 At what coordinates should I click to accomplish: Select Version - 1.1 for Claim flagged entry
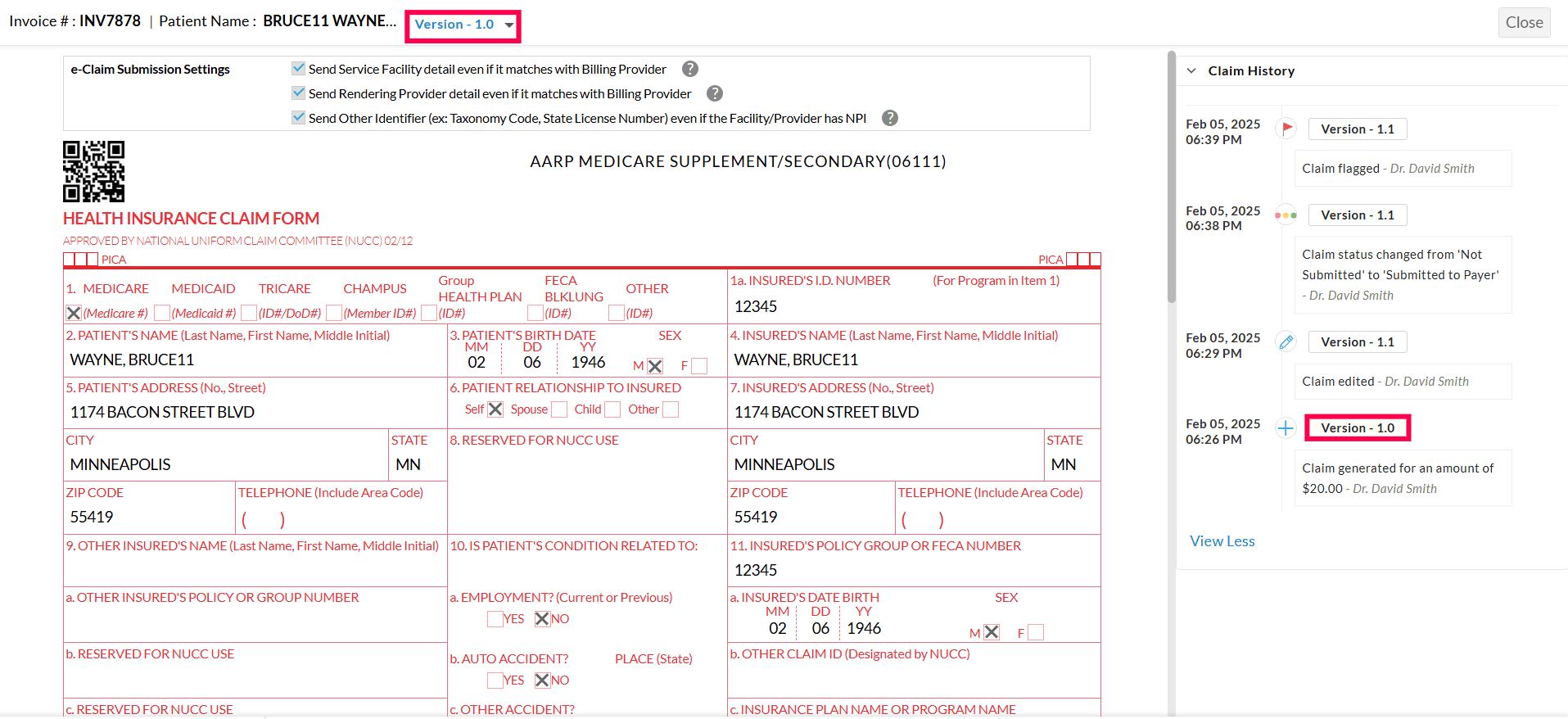[x=1357, y=129]
